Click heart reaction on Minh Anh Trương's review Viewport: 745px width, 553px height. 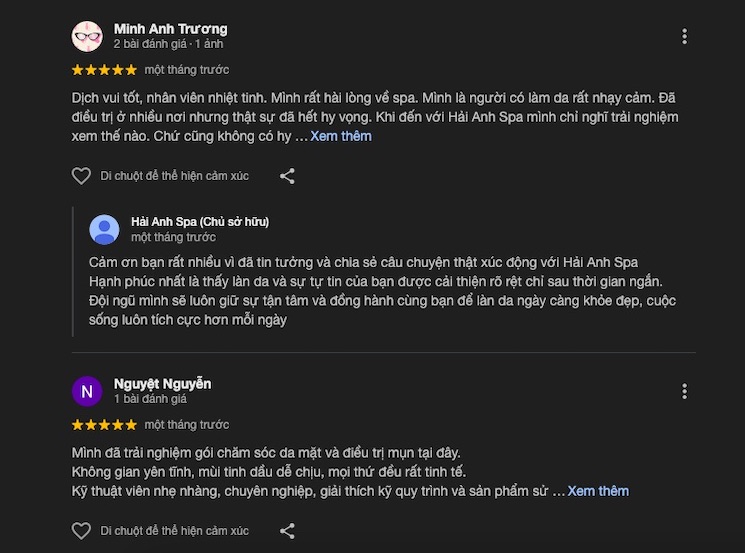tap(81, 176)
